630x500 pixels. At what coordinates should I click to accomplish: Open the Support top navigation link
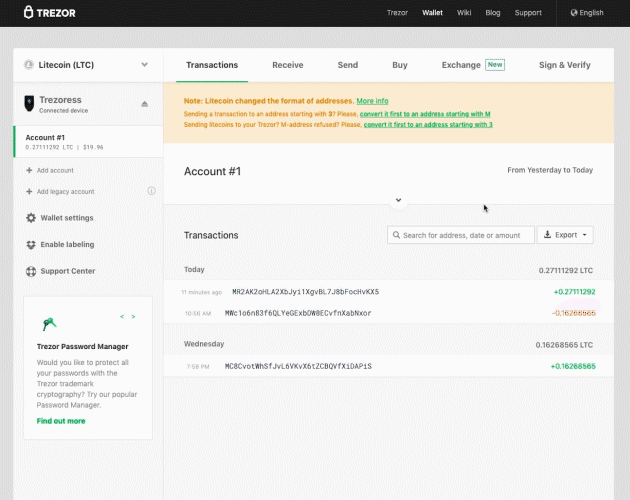(x=528, y=12)
